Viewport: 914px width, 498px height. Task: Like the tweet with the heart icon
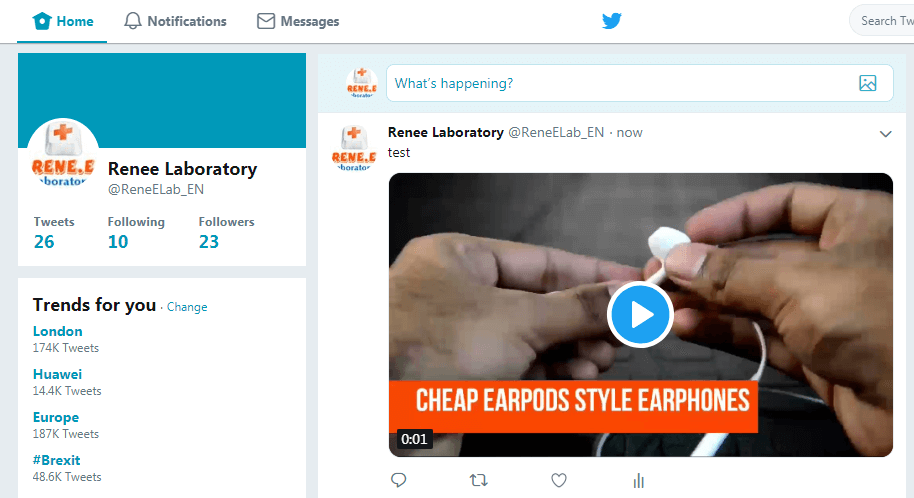click(x=559, y=480)
